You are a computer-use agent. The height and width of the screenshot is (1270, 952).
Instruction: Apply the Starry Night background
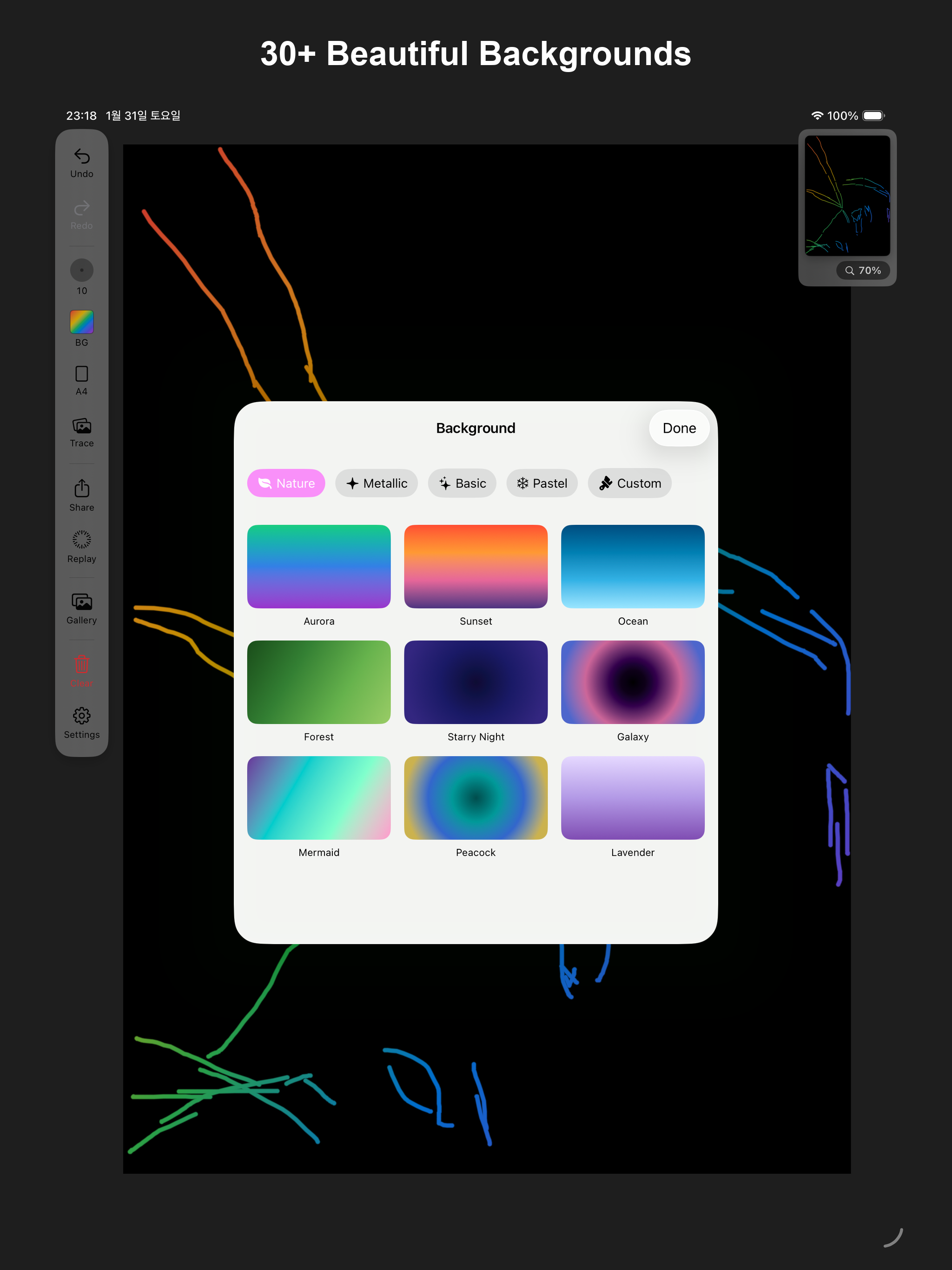(x=476, y=682)
